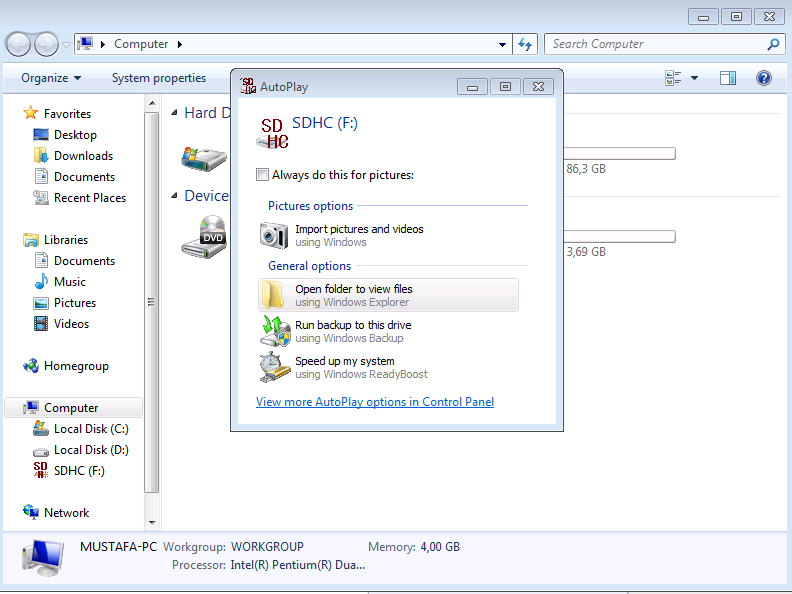
Task: Click the SDHC drive icon in AutoPlay
Action: tap(273, 134)
